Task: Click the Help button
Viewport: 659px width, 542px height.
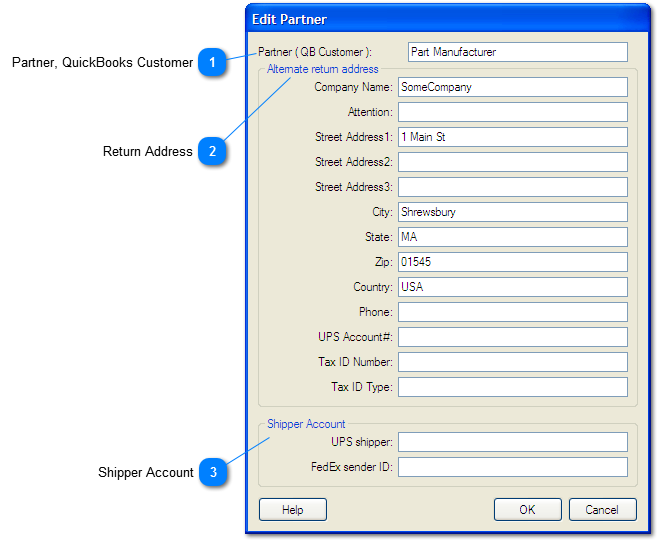Action: coord(292,510)
